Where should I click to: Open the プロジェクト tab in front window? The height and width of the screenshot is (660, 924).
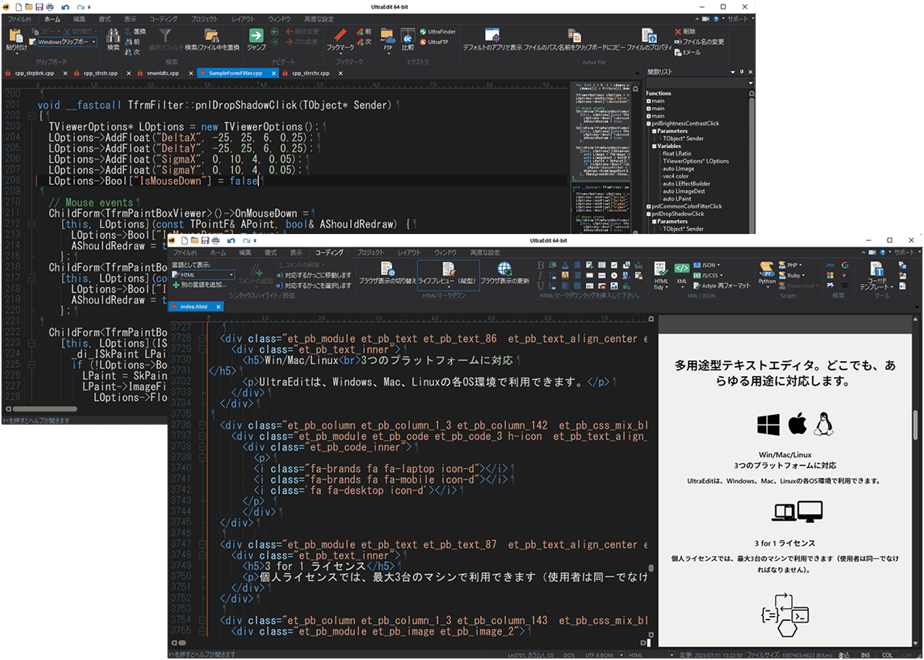(x=370, y=252)
